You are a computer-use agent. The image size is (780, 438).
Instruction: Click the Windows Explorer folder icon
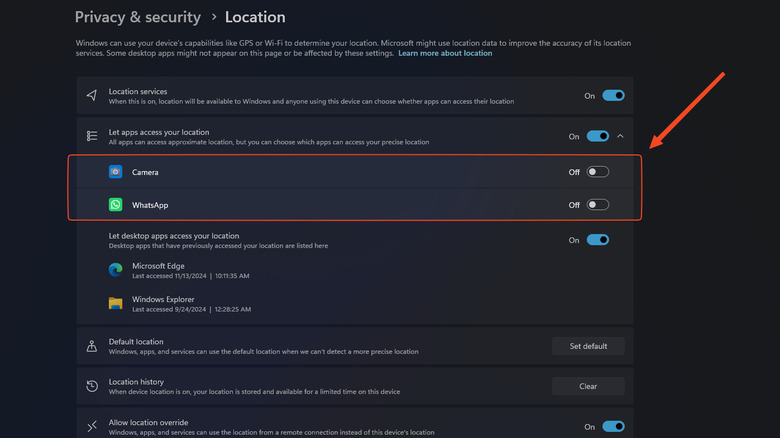116,303
